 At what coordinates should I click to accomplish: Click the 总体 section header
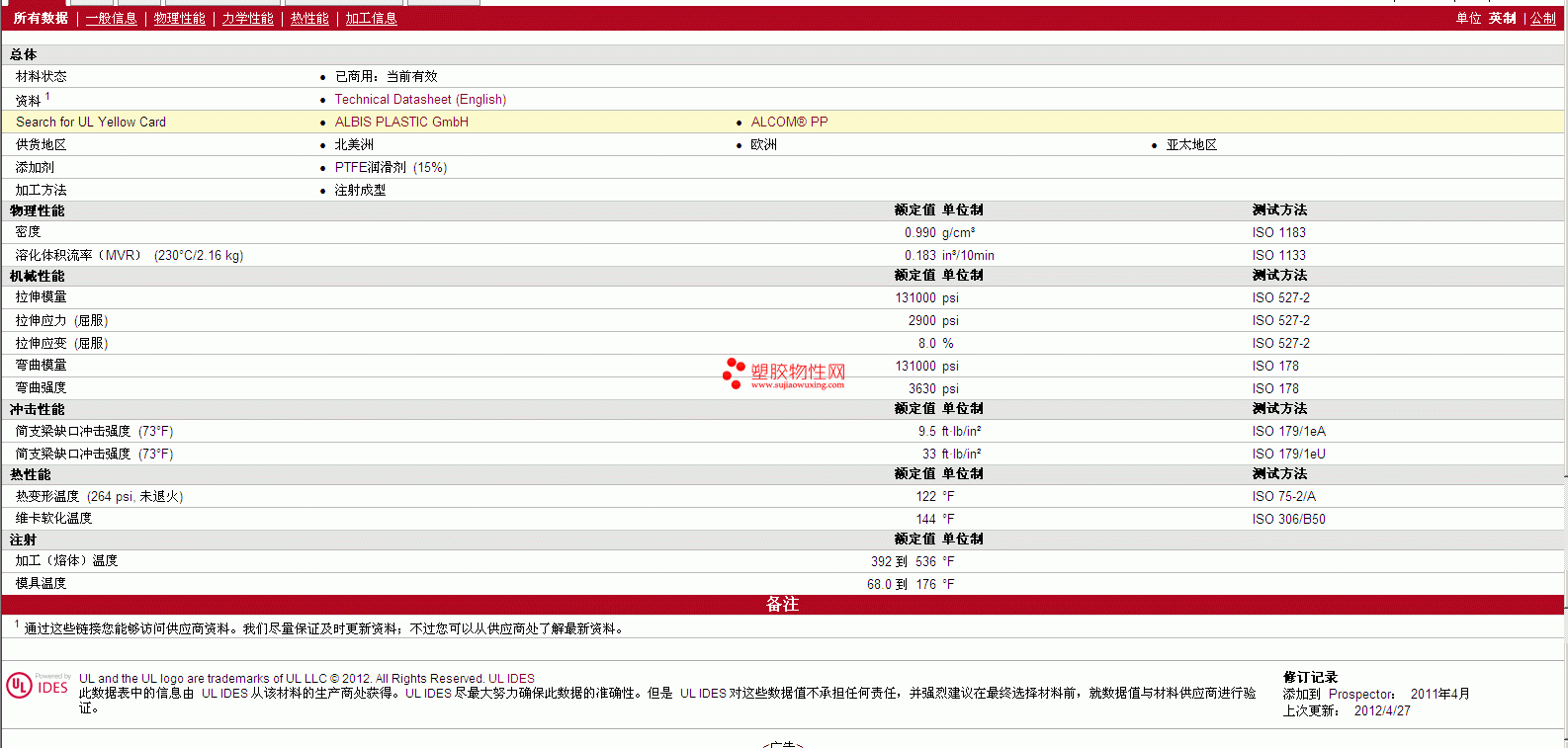(x=23, y=55)
